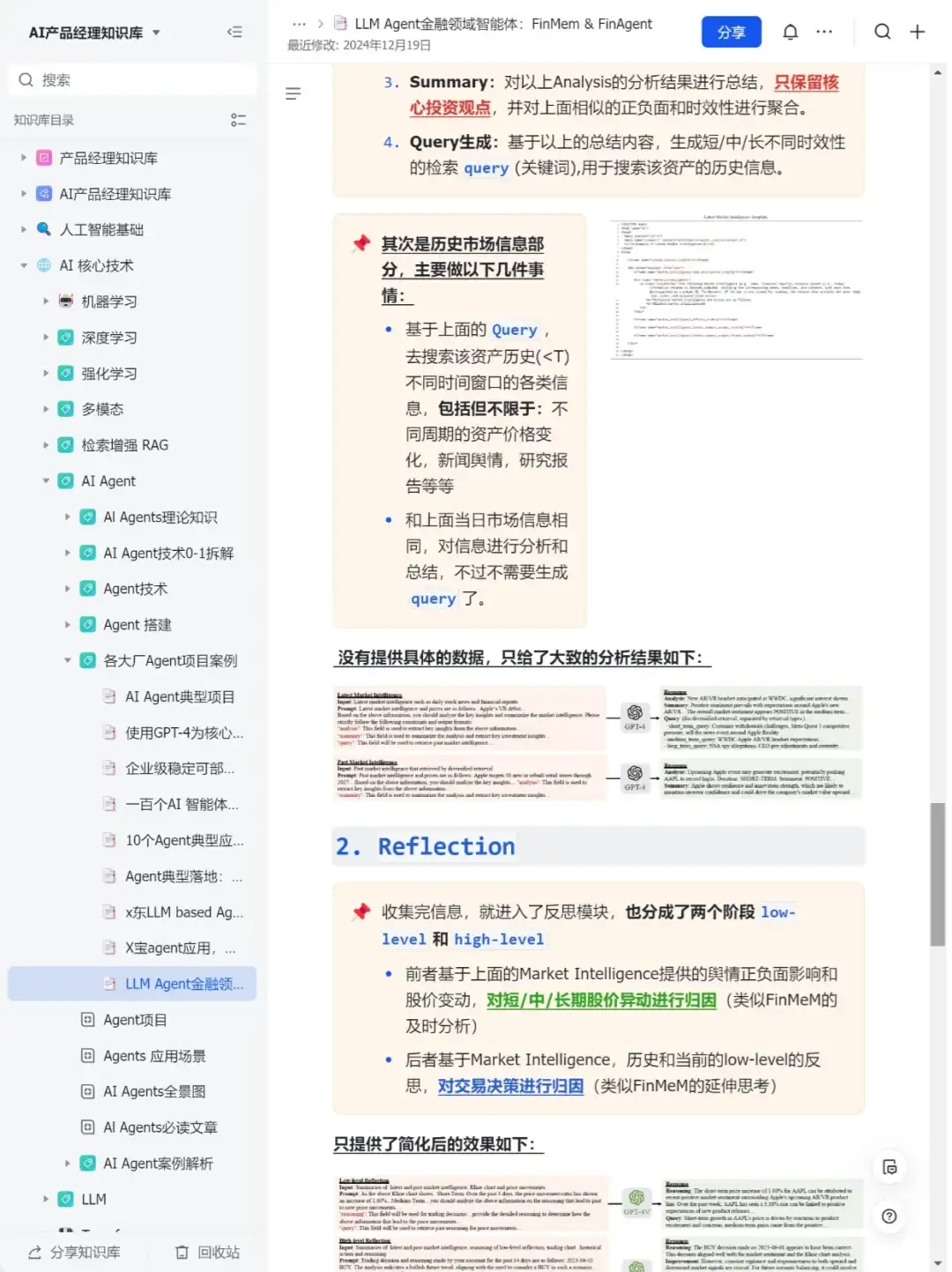Click the more options (...) icon beside the bell

tap(823, 32)
